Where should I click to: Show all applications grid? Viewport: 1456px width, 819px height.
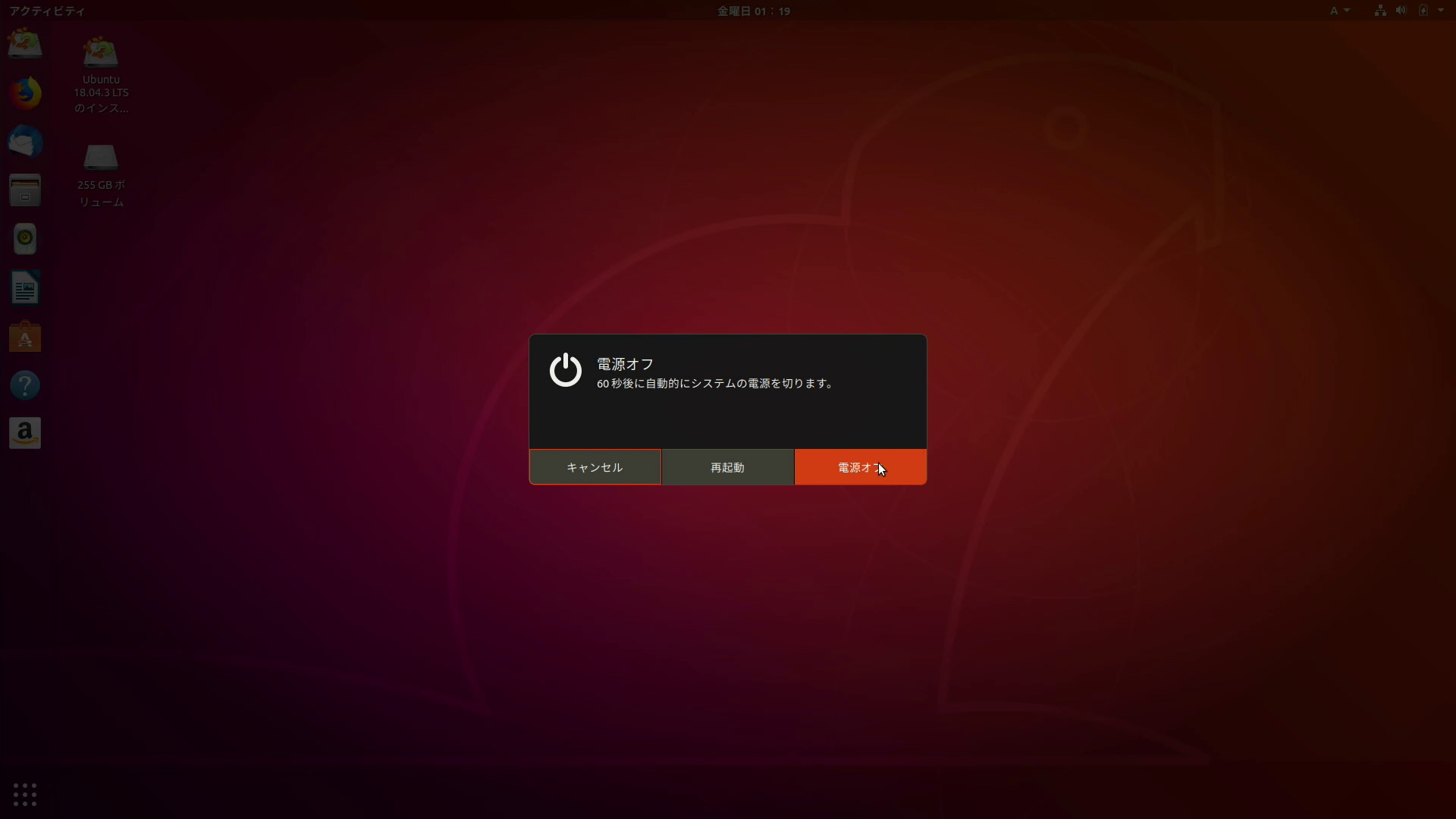point(25,795)
